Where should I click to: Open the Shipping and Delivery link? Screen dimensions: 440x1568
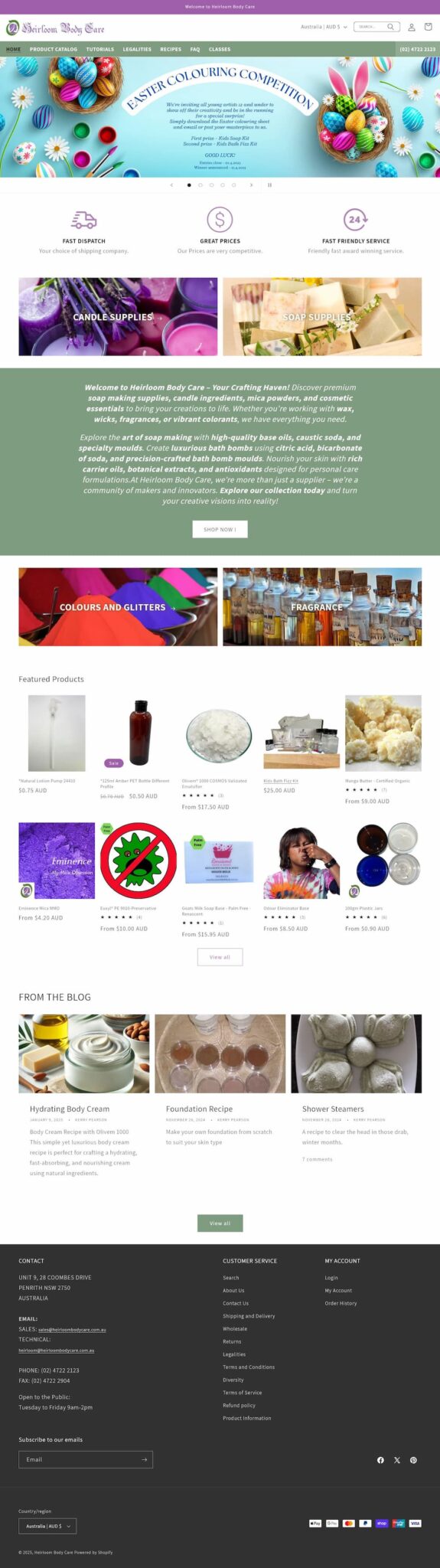[x=249, y=1315]
